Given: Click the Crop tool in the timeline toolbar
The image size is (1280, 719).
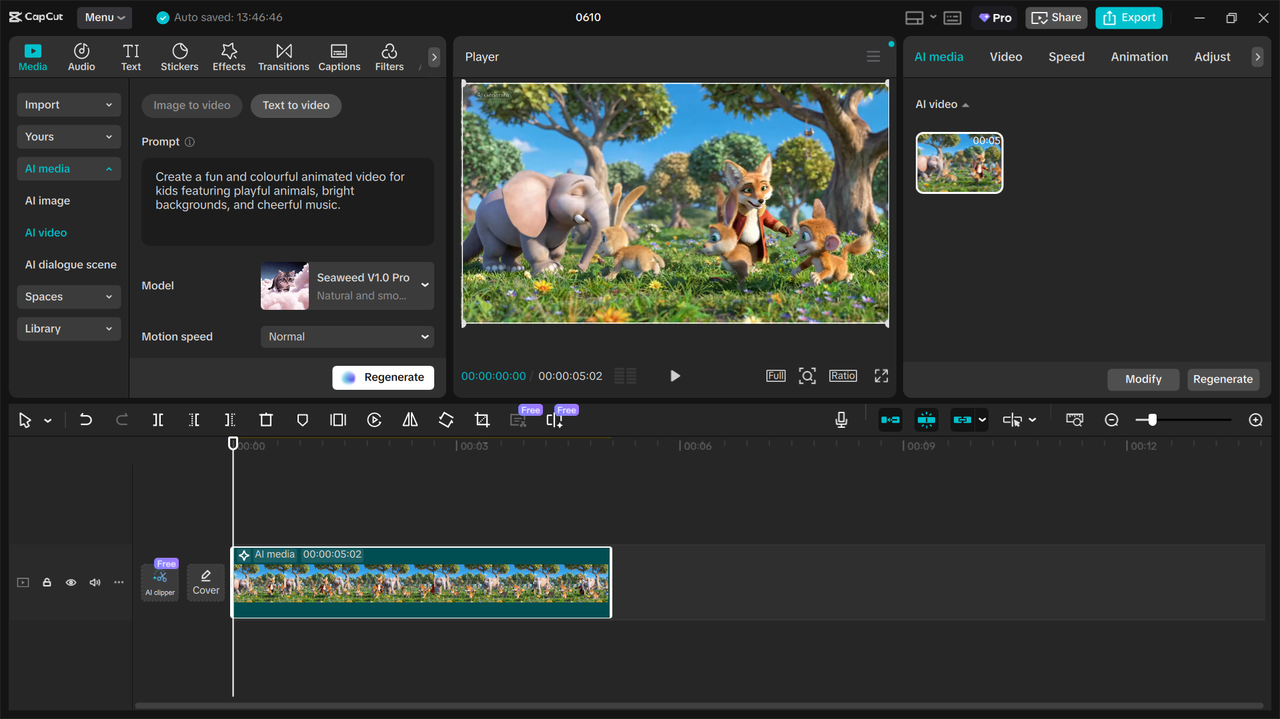Looking at the screenshot, I should coord(481,420).
